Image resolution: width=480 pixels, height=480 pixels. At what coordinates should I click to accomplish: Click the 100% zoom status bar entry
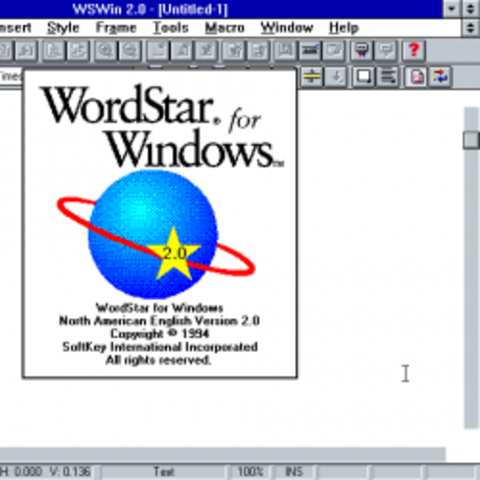pos(250,472)
